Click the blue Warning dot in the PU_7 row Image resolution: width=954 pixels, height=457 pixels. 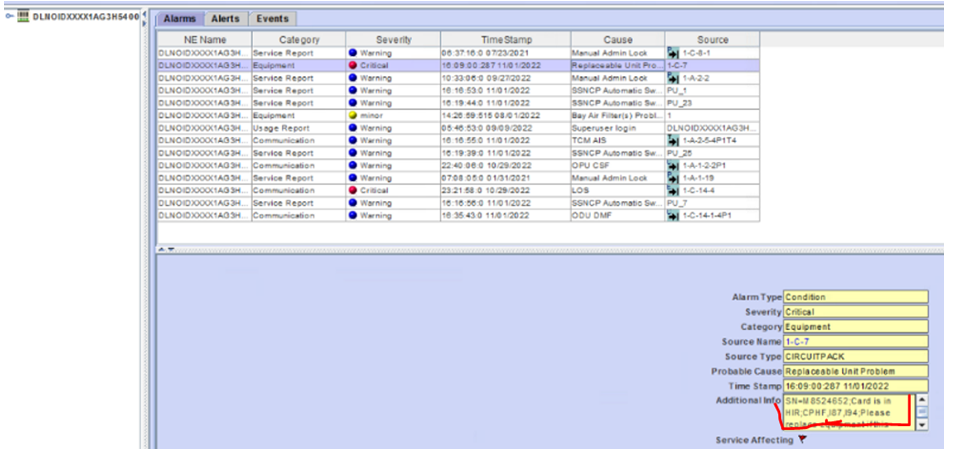click(352, 203)
